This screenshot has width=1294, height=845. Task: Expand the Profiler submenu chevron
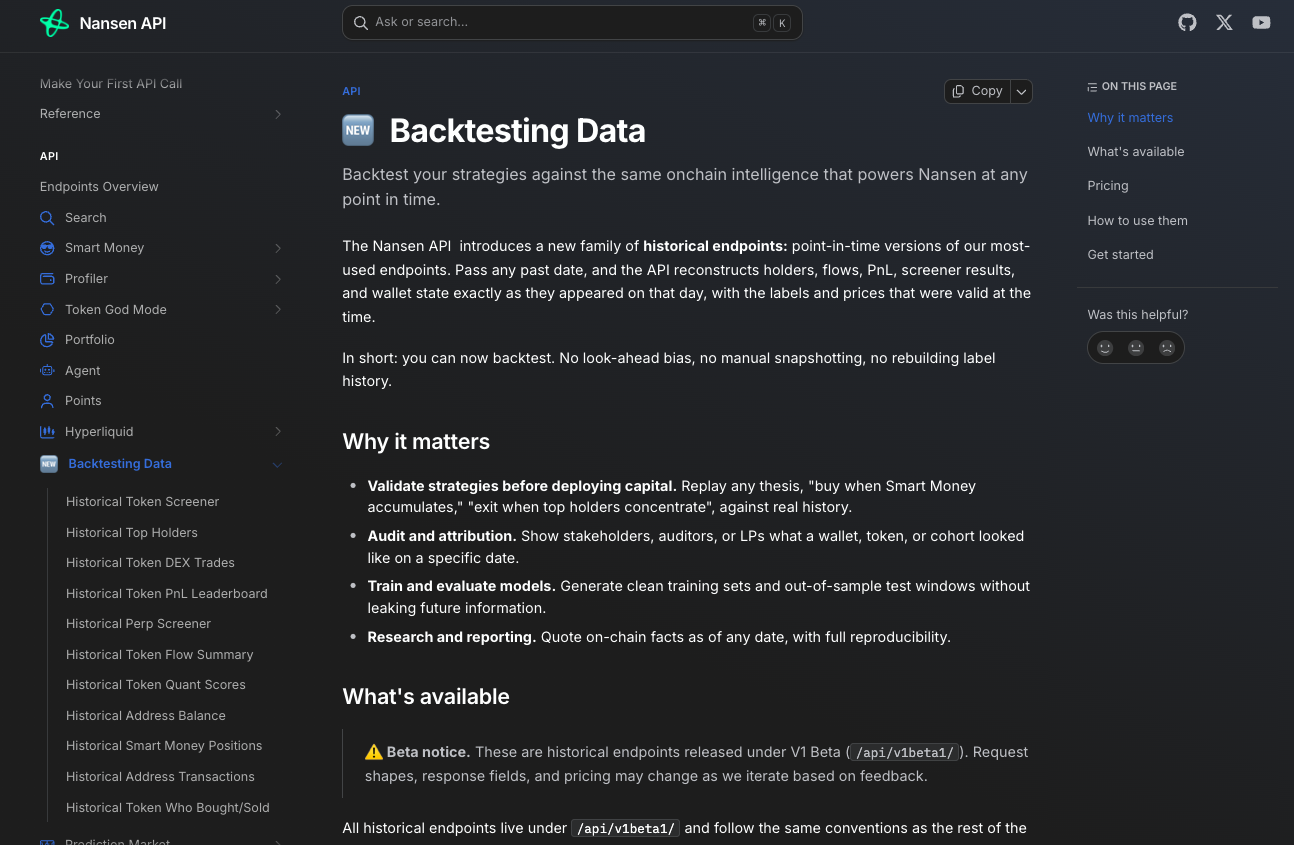pyautogui.click(x=278, y=279)
